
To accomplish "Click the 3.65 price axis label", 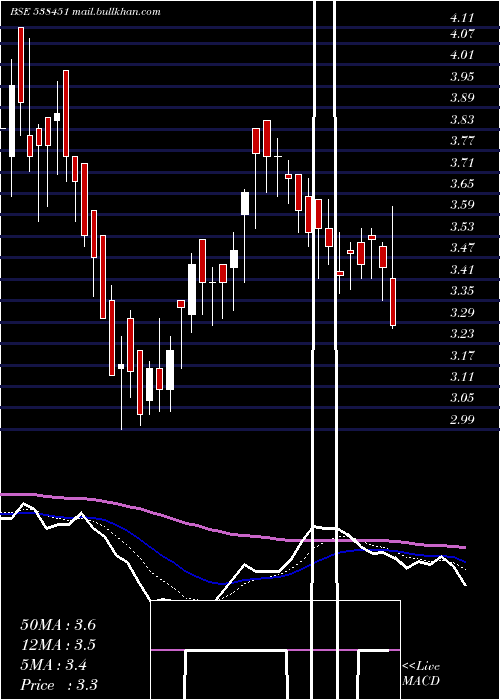I will tap(462, 183).
